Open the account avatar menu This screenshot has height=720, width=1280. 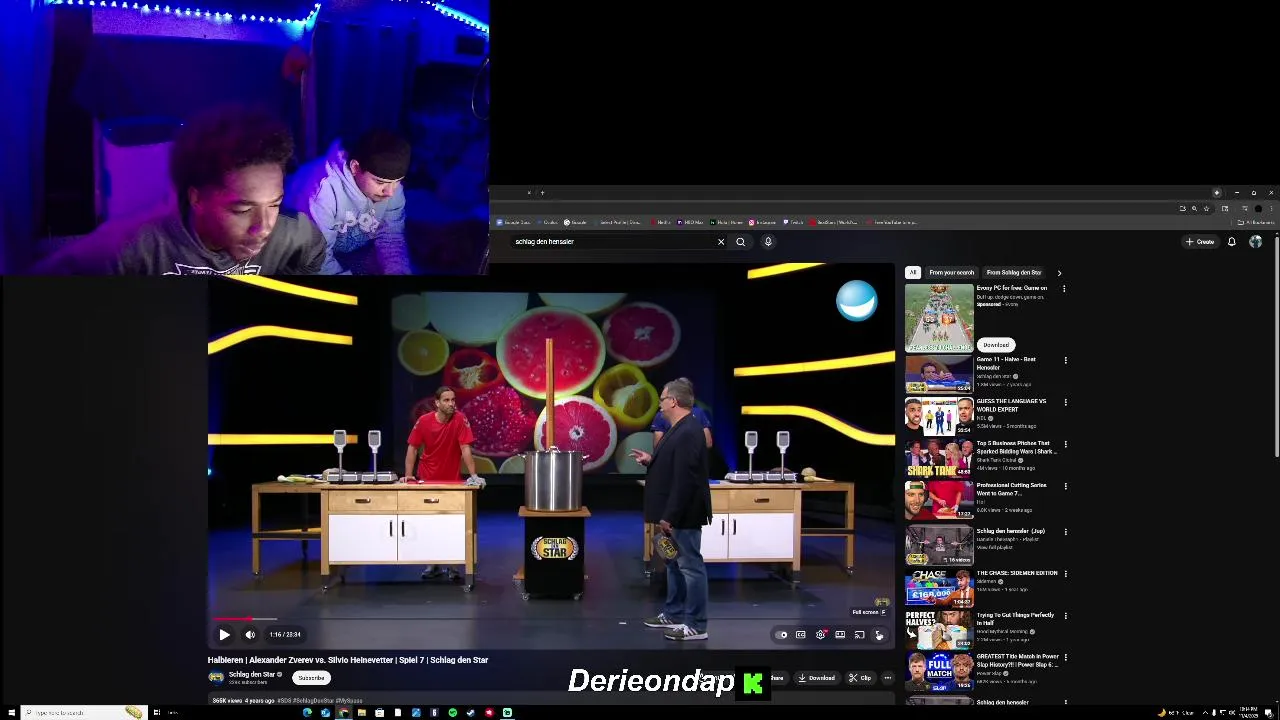pyautogui.click(x=1256, y=241)
